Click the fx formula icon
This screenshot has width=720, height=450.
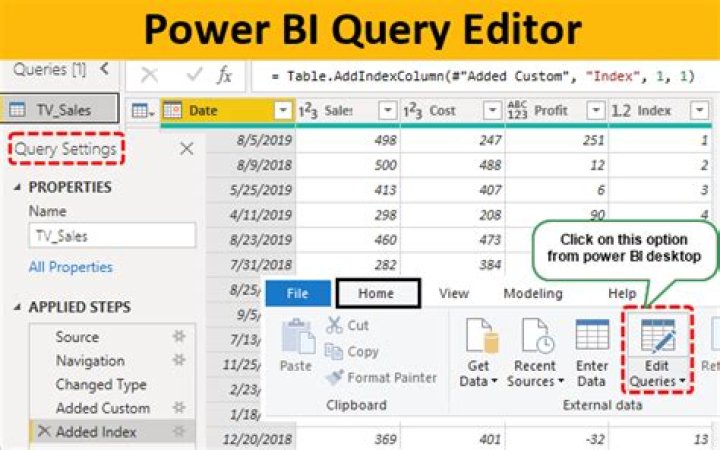pyautogui.click(x=225, y=74)
